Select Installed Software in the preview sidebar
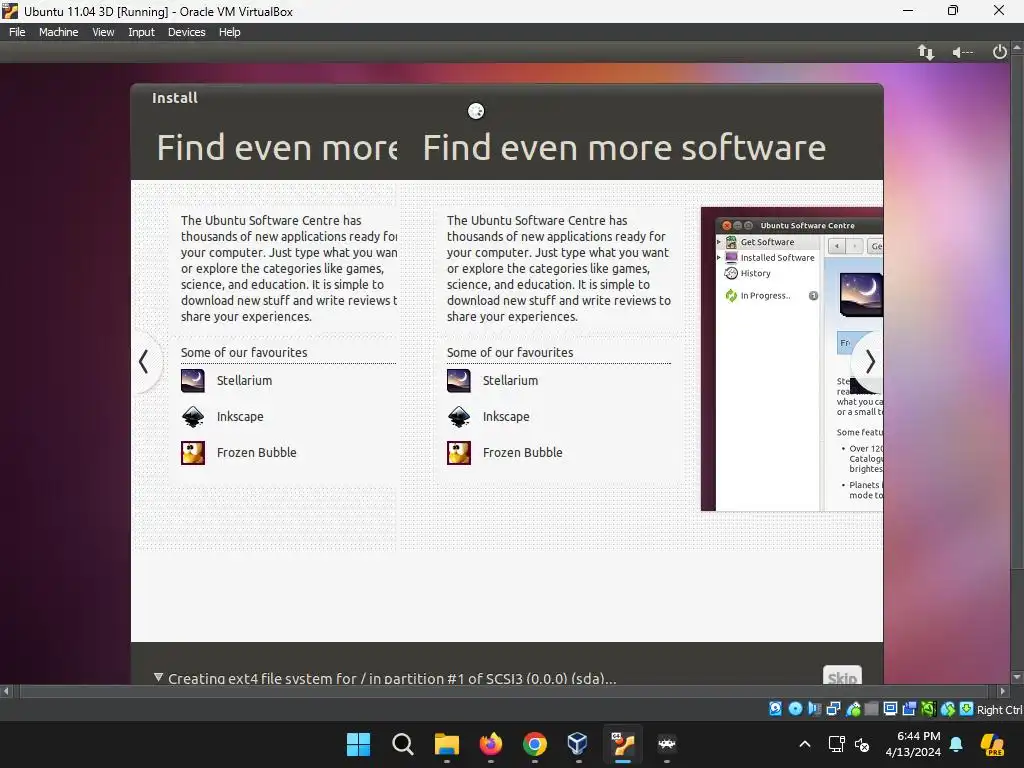The height and width of the screenshot is (768, 1024). pos(777,258)
